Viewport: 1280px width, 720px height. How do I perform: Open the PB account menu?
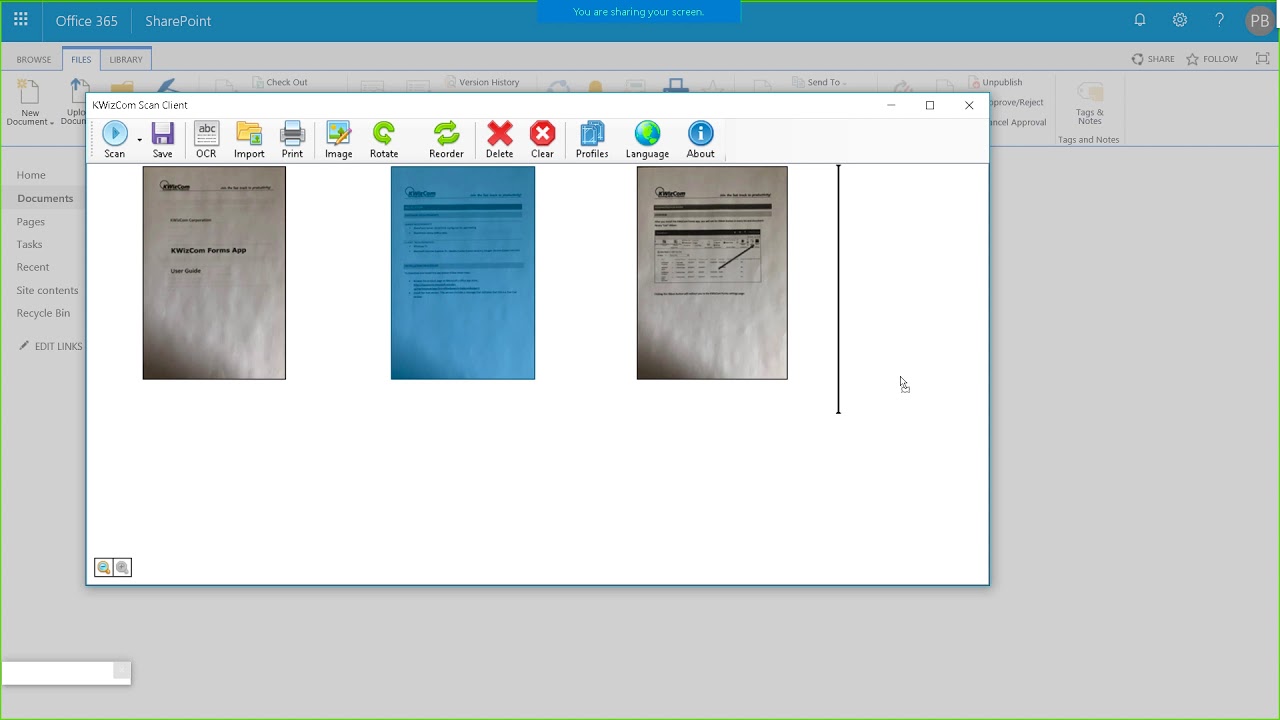(x=1260, y=21)
